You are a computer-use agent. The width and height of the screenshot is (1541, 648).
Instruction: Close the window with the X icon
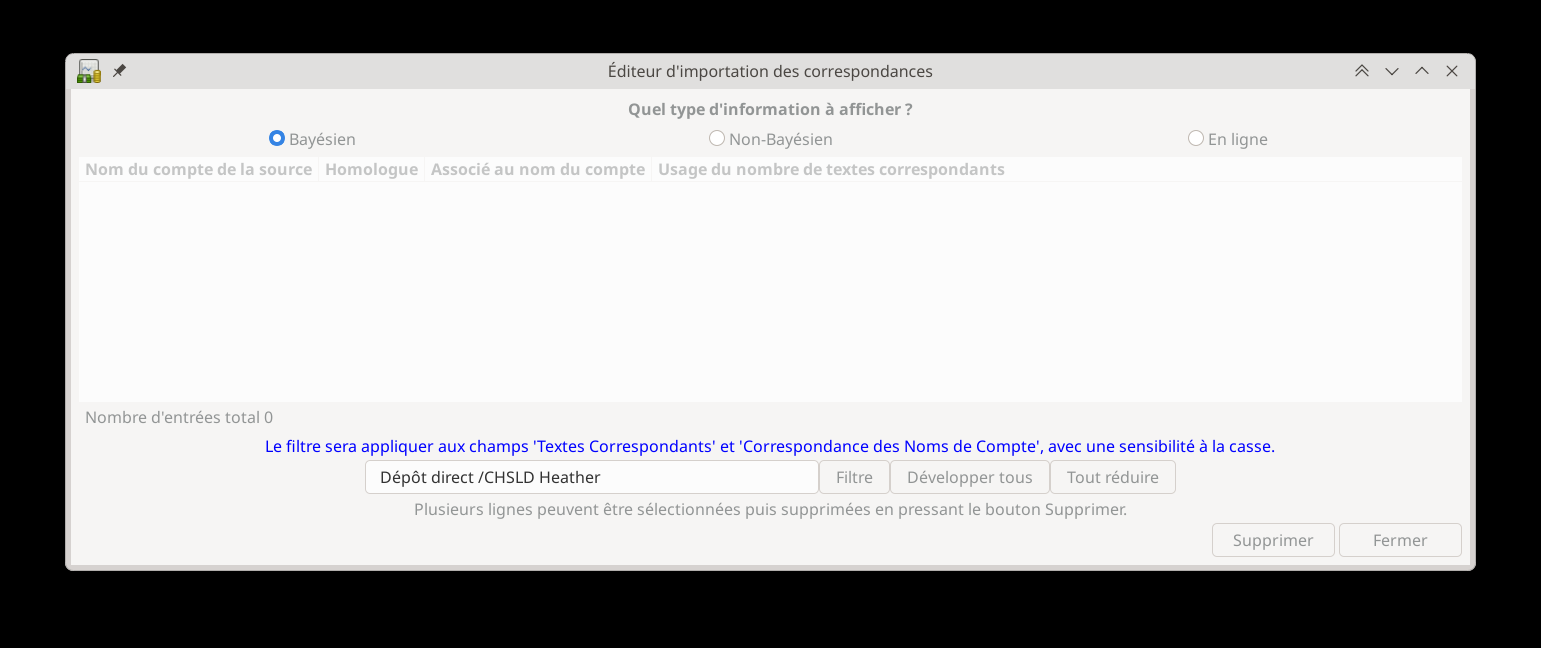[x=1452, y=71]
